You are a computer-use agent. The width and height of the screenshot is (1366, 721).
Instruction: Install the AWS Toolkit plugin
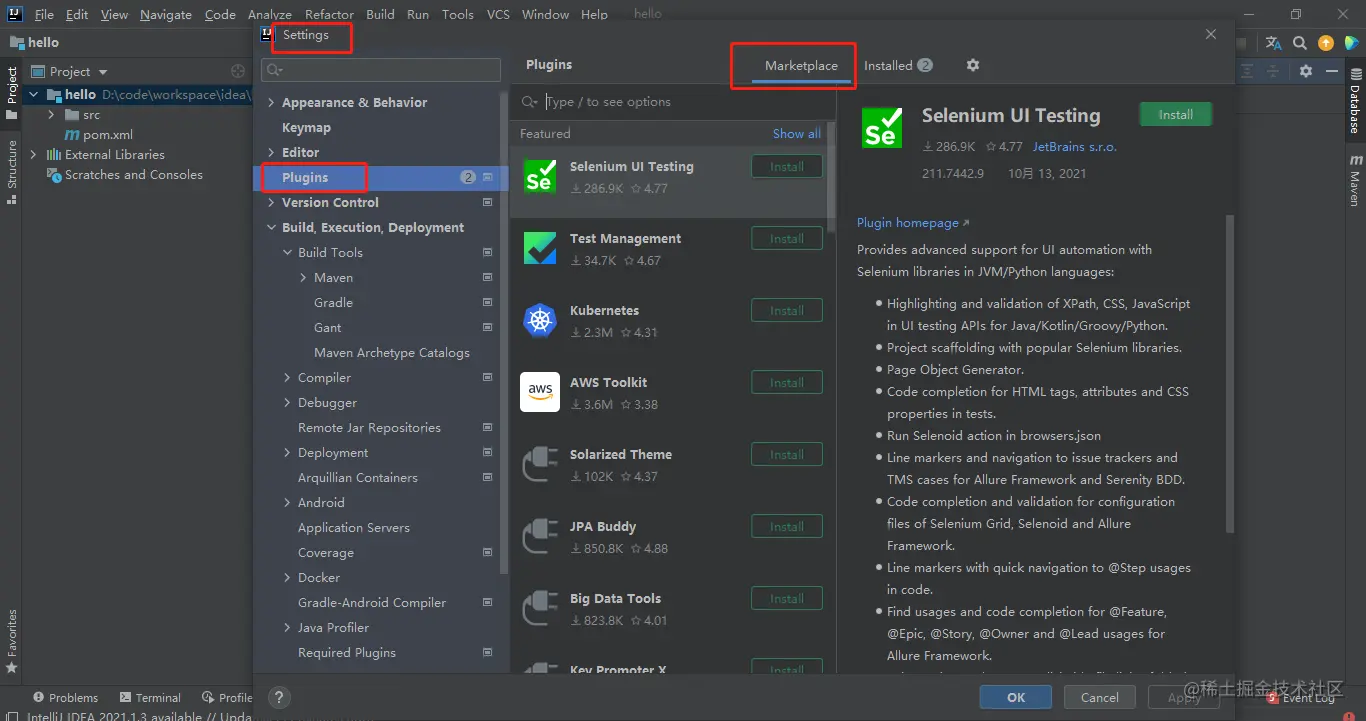click(787, 383)
